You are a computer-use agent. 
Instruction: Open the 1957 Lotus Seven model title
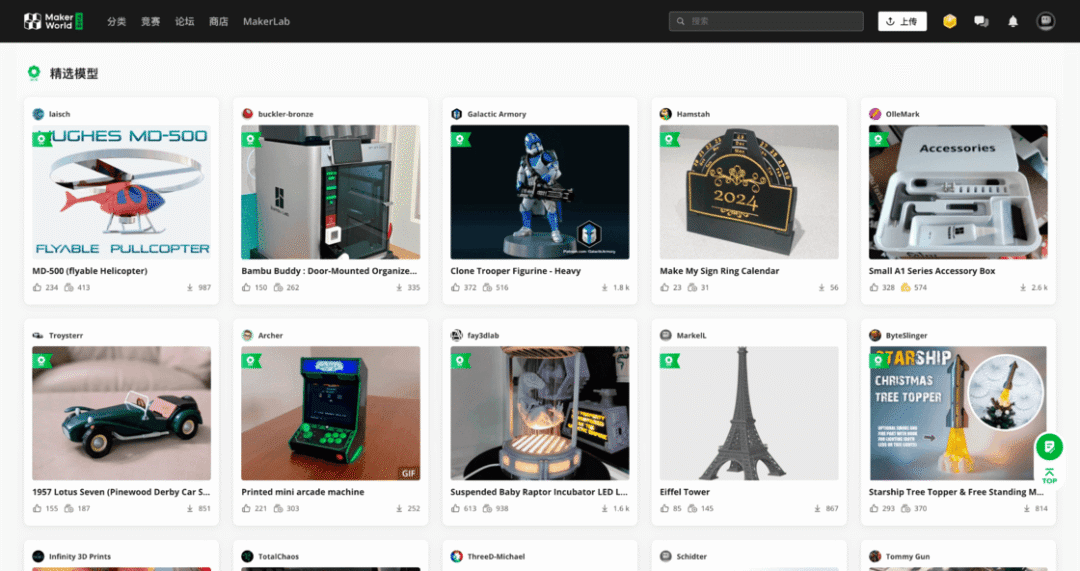click(121, 492)
